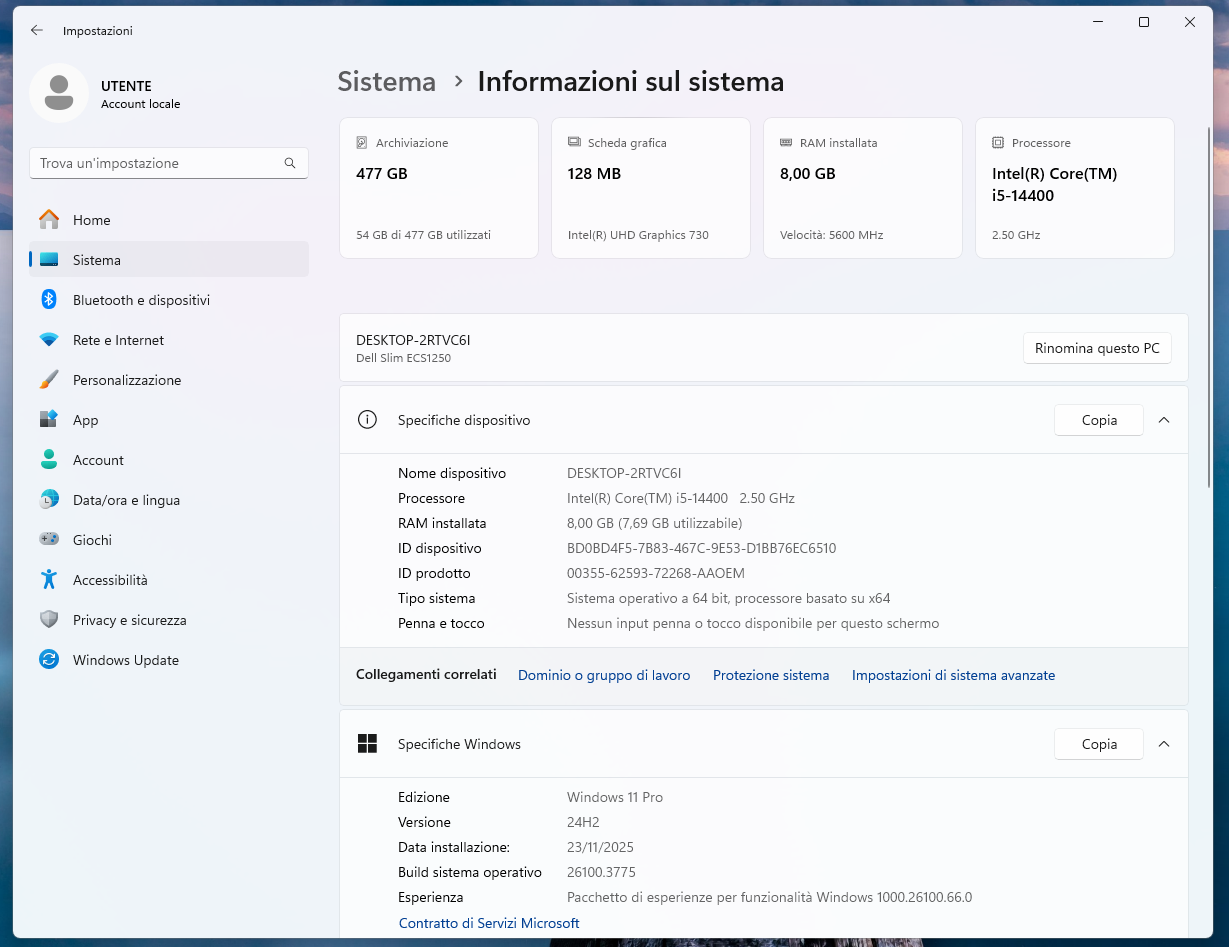Click the Home house icon
The height and width of the screenshot is (947, 1229).
click(49, 220)
